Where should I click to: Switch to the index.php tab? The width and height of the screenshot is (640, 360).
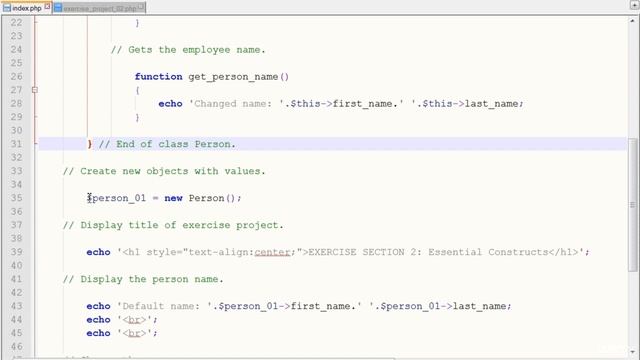pyautogui.click(x=27, y=8)
